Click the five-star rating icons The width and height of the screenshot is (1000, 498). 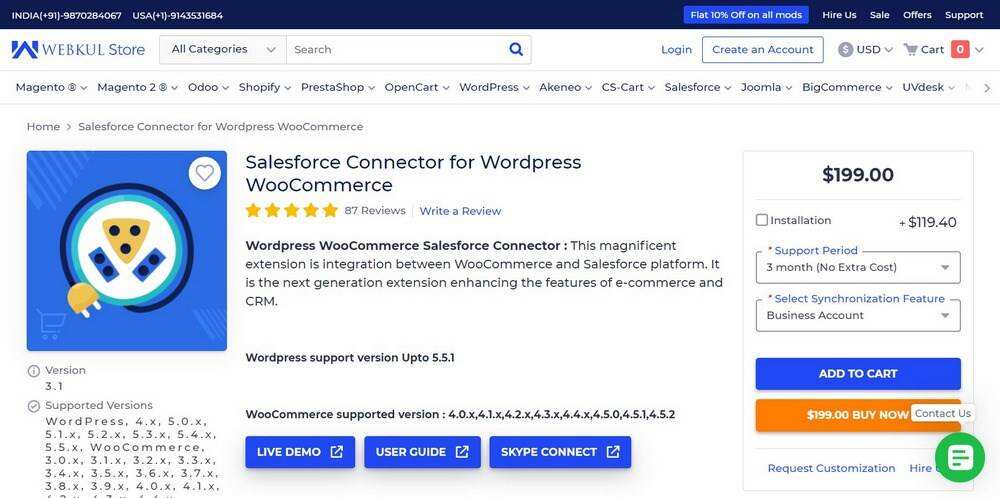[x=292, y=211]
